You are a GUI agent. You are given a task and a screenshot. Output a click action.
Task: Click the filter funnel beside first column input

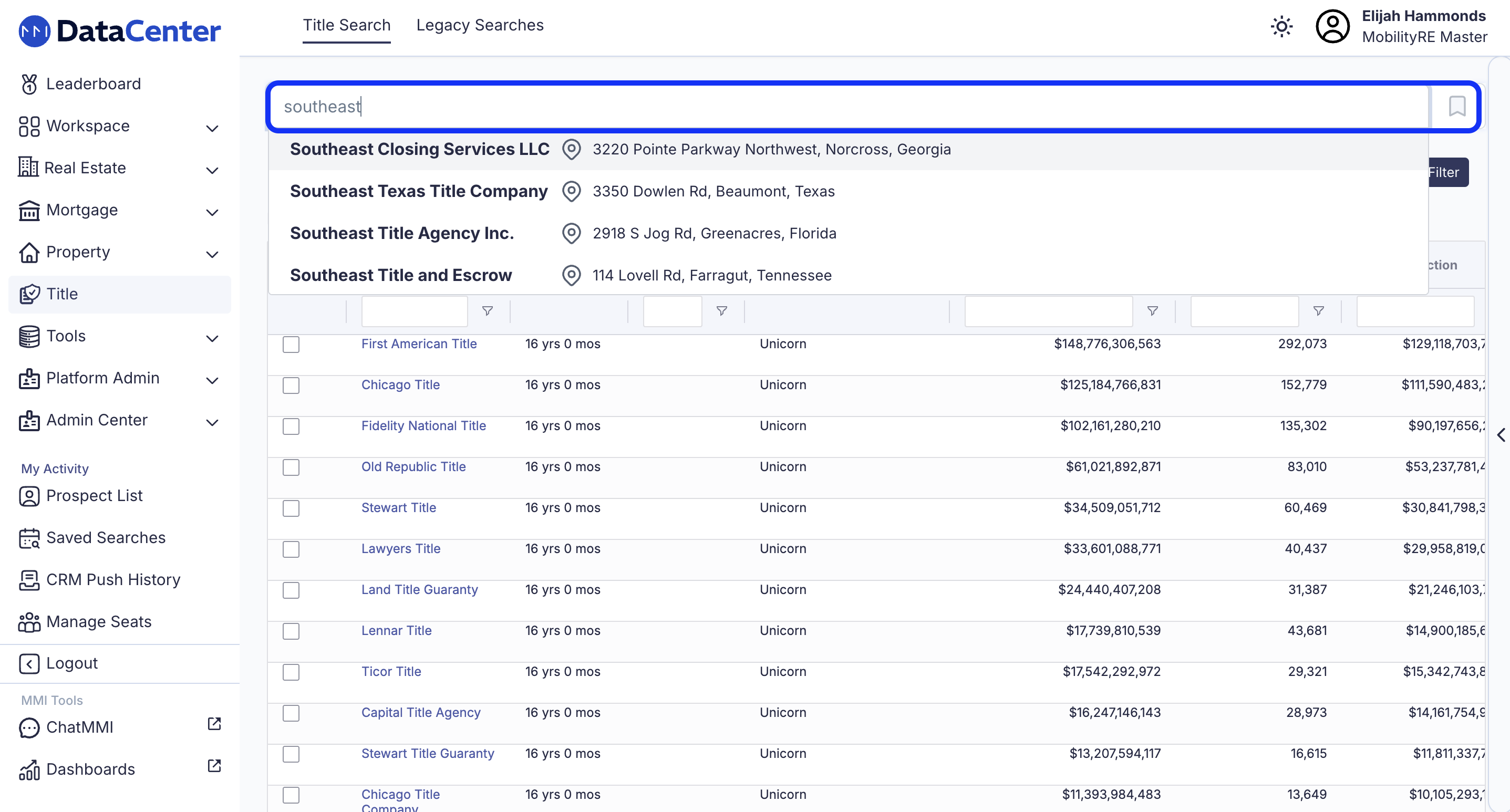487,311
